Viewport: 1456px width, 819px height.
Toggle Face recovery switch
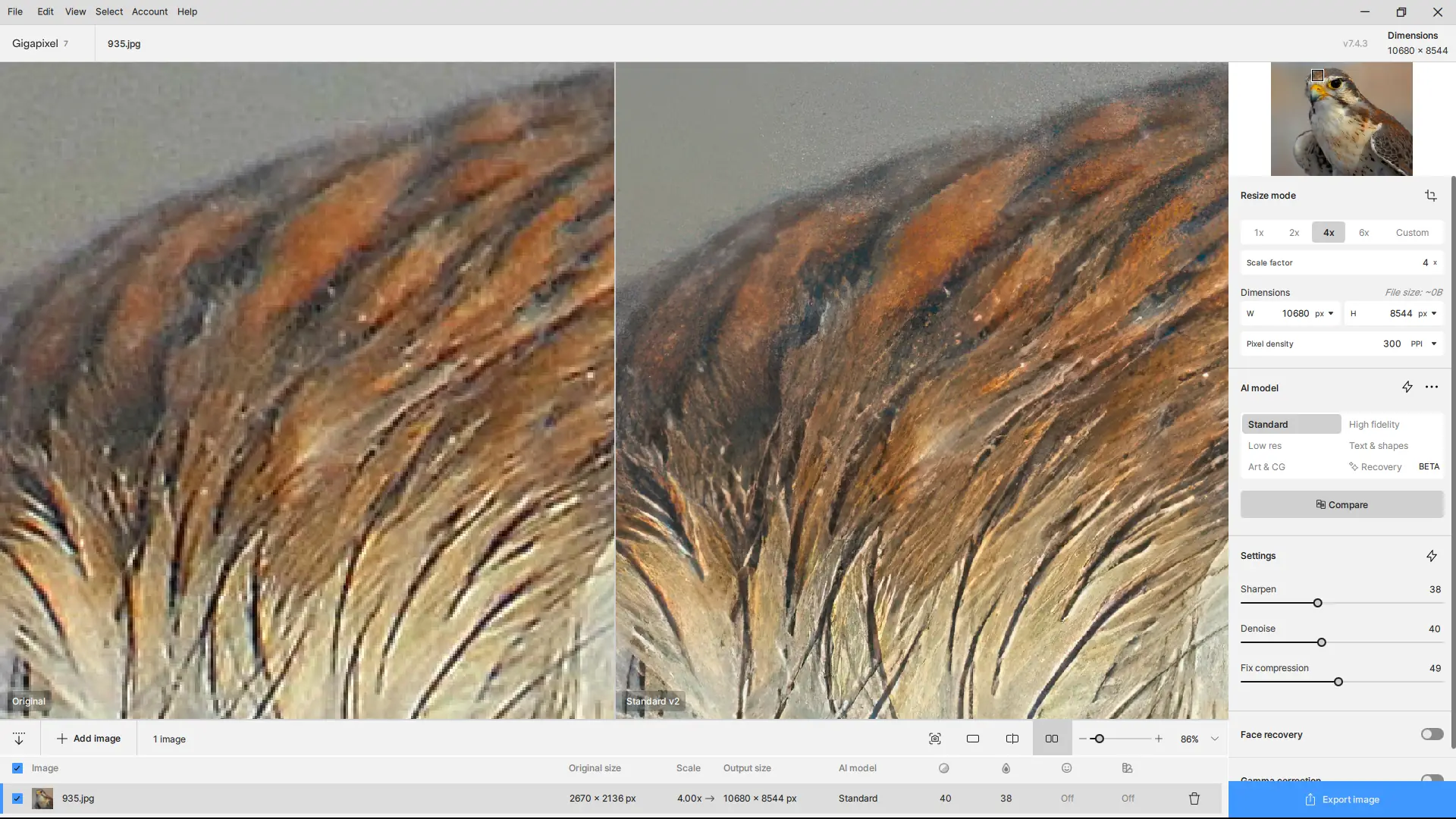pos(1431,734)
